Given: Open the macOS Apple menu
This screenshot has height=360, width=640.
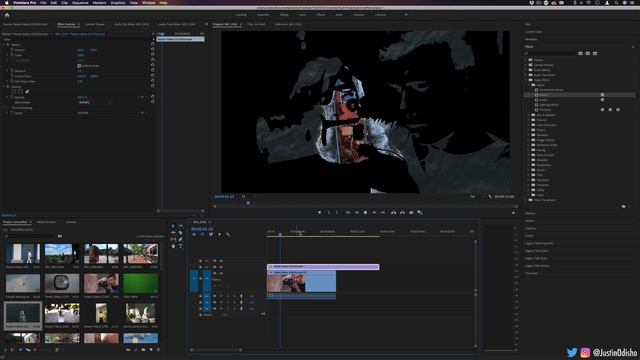Looking at the screenshot, I should [x=7, y=2].
